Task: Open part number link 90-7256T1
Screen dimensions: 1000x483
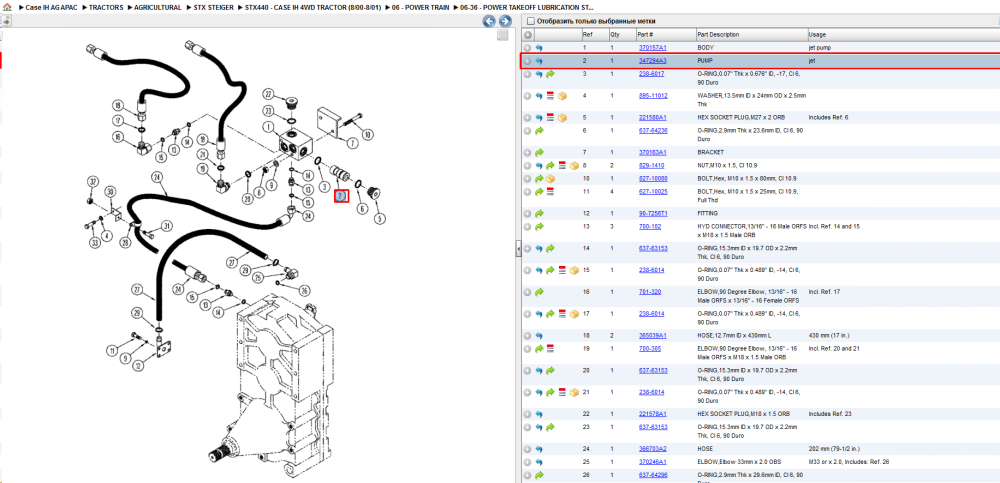Action: (x=653, y=213)
